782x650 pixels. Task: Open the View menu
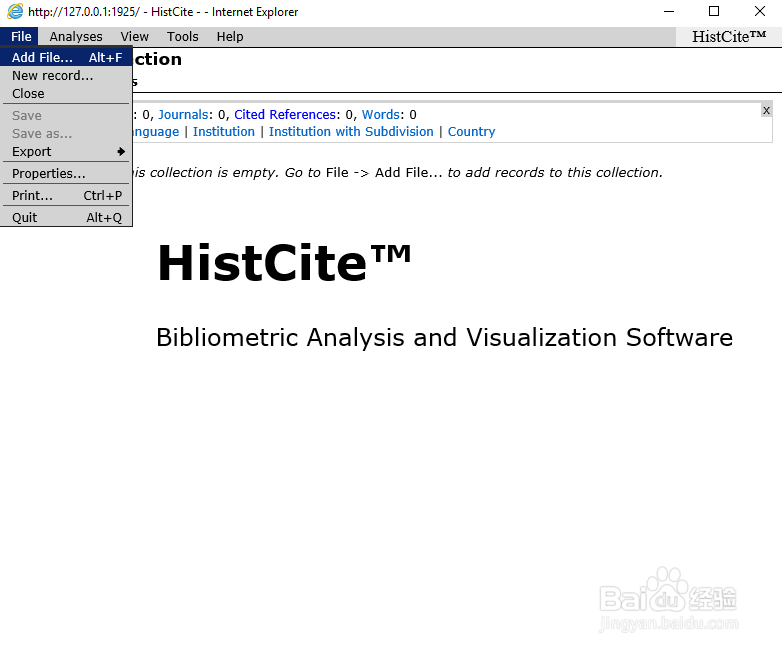[x=135, y=36]
